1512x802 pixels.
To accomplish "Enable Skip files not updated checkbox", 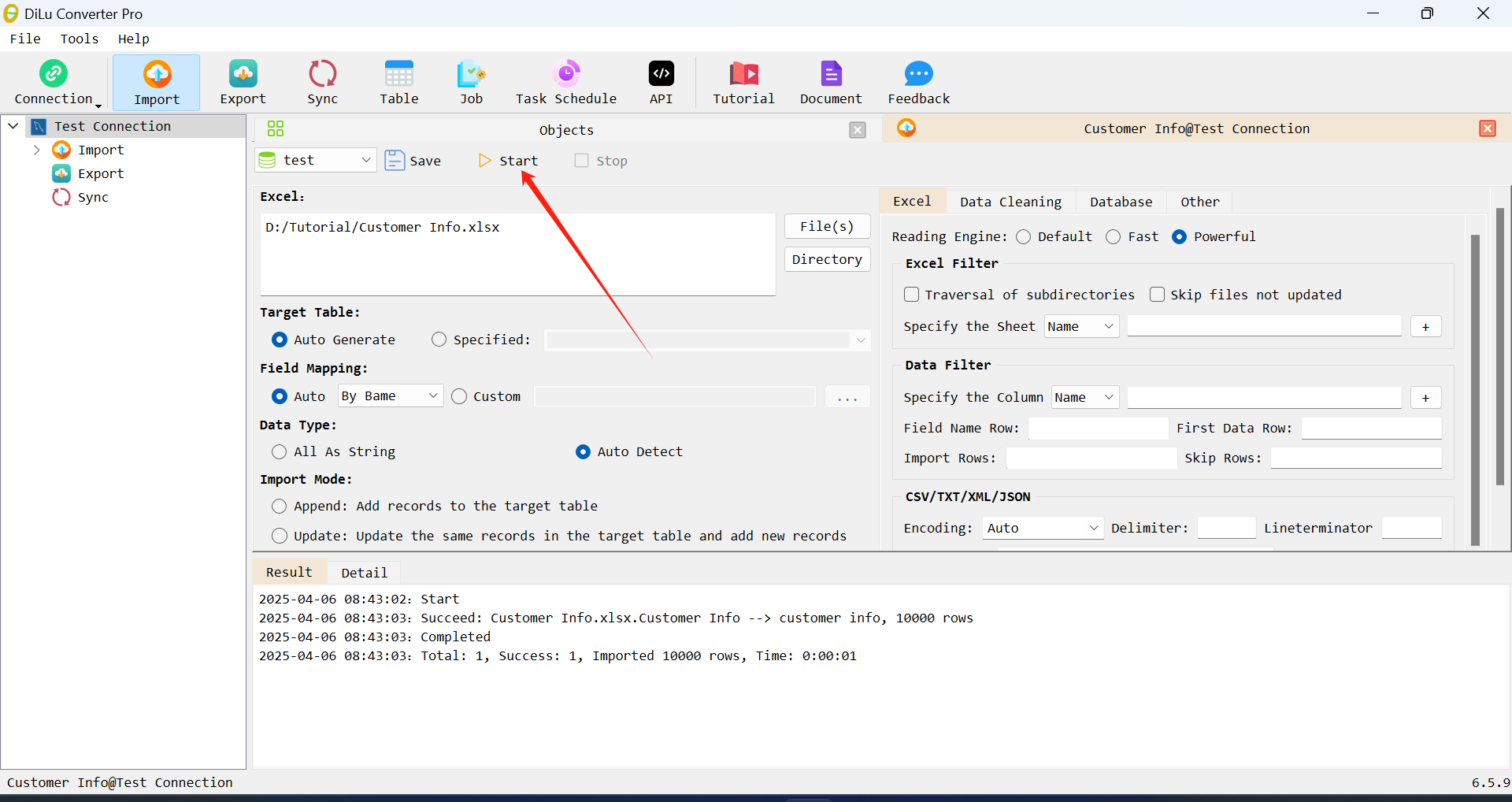I will pos(1158,295).
